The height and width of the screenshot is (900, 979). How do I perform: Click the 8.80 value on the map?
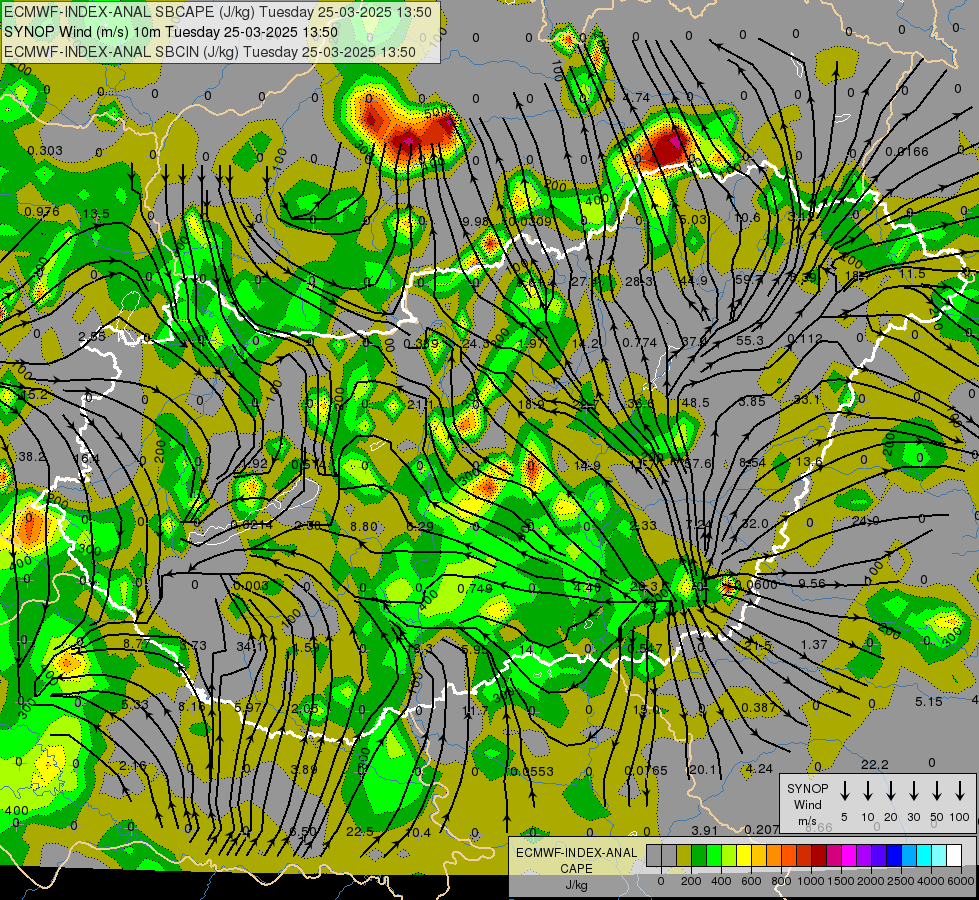point(363,527)
